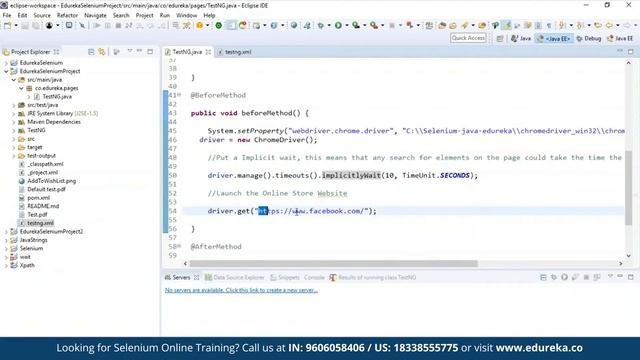
Task: Open Results of running class TestNG tab
Action: coord(373,278)
